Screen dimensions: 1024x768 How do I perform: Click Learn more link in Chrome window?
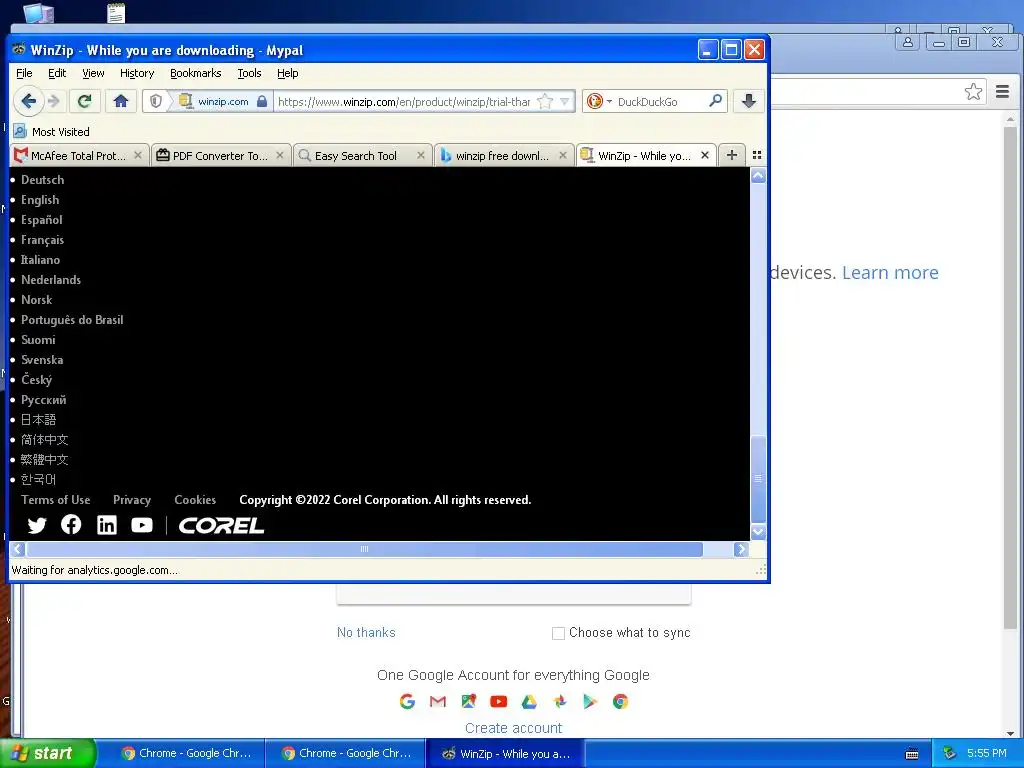890,272
